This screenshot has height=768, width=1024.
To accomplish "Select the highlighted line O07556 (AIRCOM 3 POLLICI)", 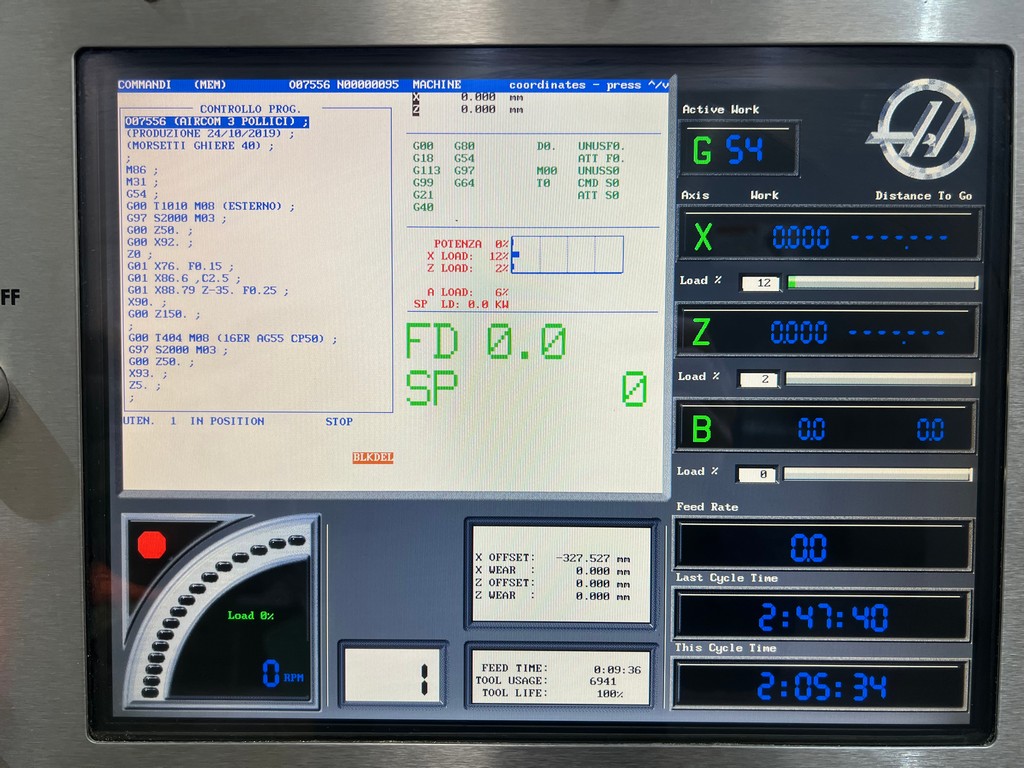I will click(217, 121).
